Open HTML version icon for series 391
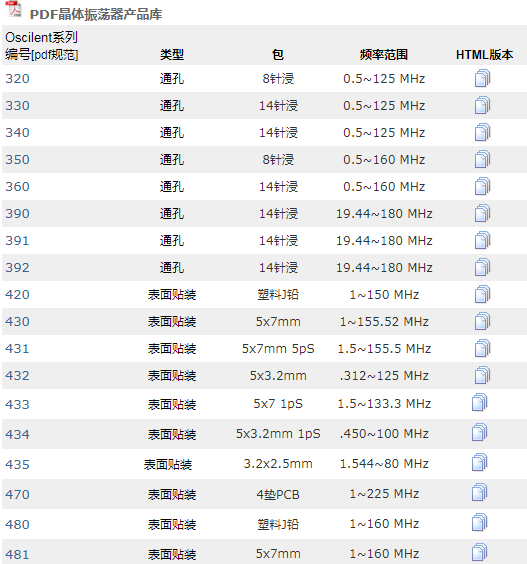The height and width of the screenshot is (564, 527). tap(482, 240)
